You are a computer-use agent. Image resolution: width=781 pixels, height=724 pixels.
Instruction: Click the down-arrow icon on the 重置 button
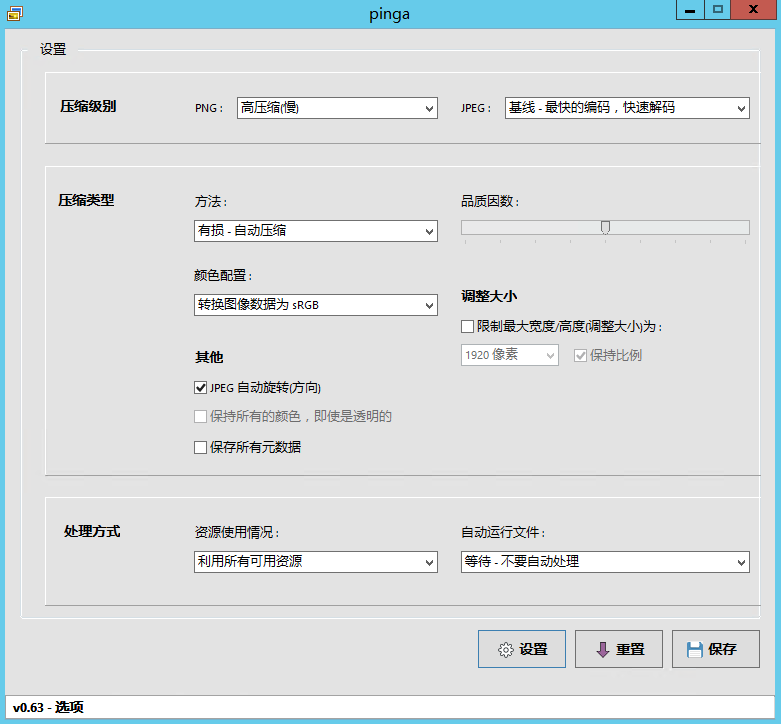(x=603, y=650)
